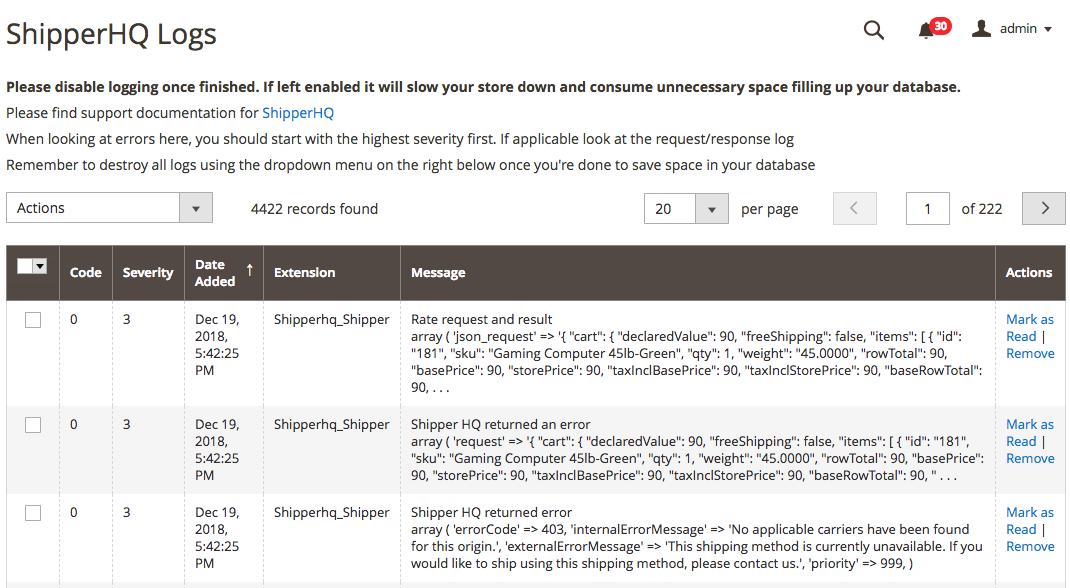Click the previous page arrow

pos(854,208)
